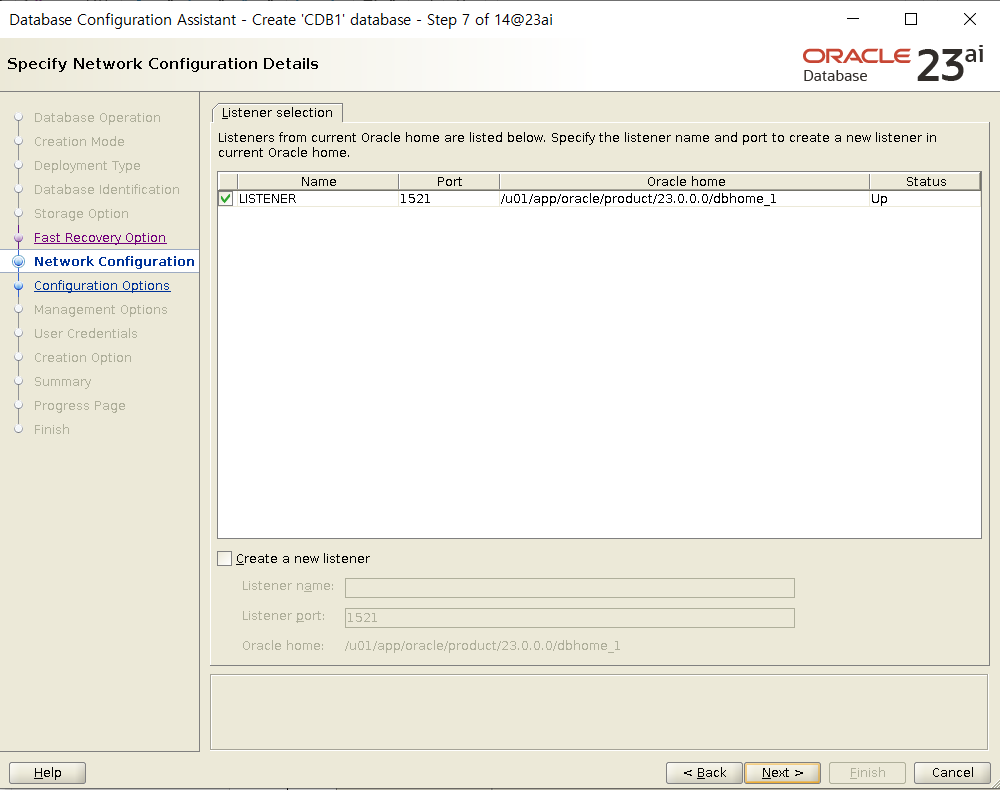Go back with the Back button
The image size is (1000, 790).
[x=704, y=773]
